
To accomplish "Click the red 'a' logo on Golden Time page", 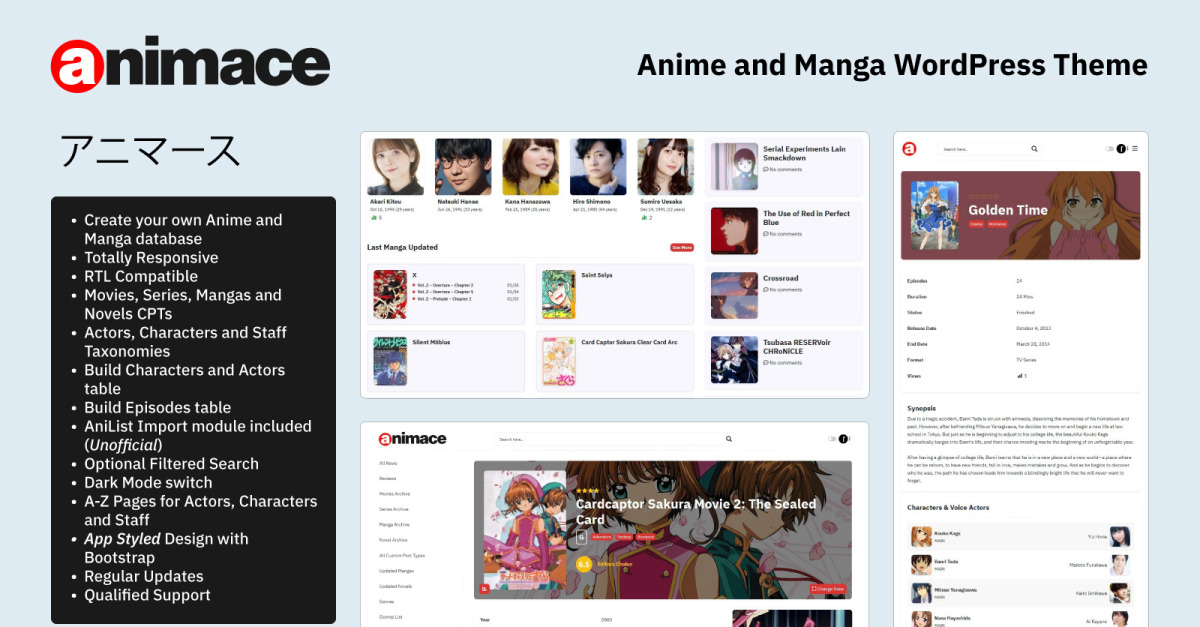I will point(909,149).
